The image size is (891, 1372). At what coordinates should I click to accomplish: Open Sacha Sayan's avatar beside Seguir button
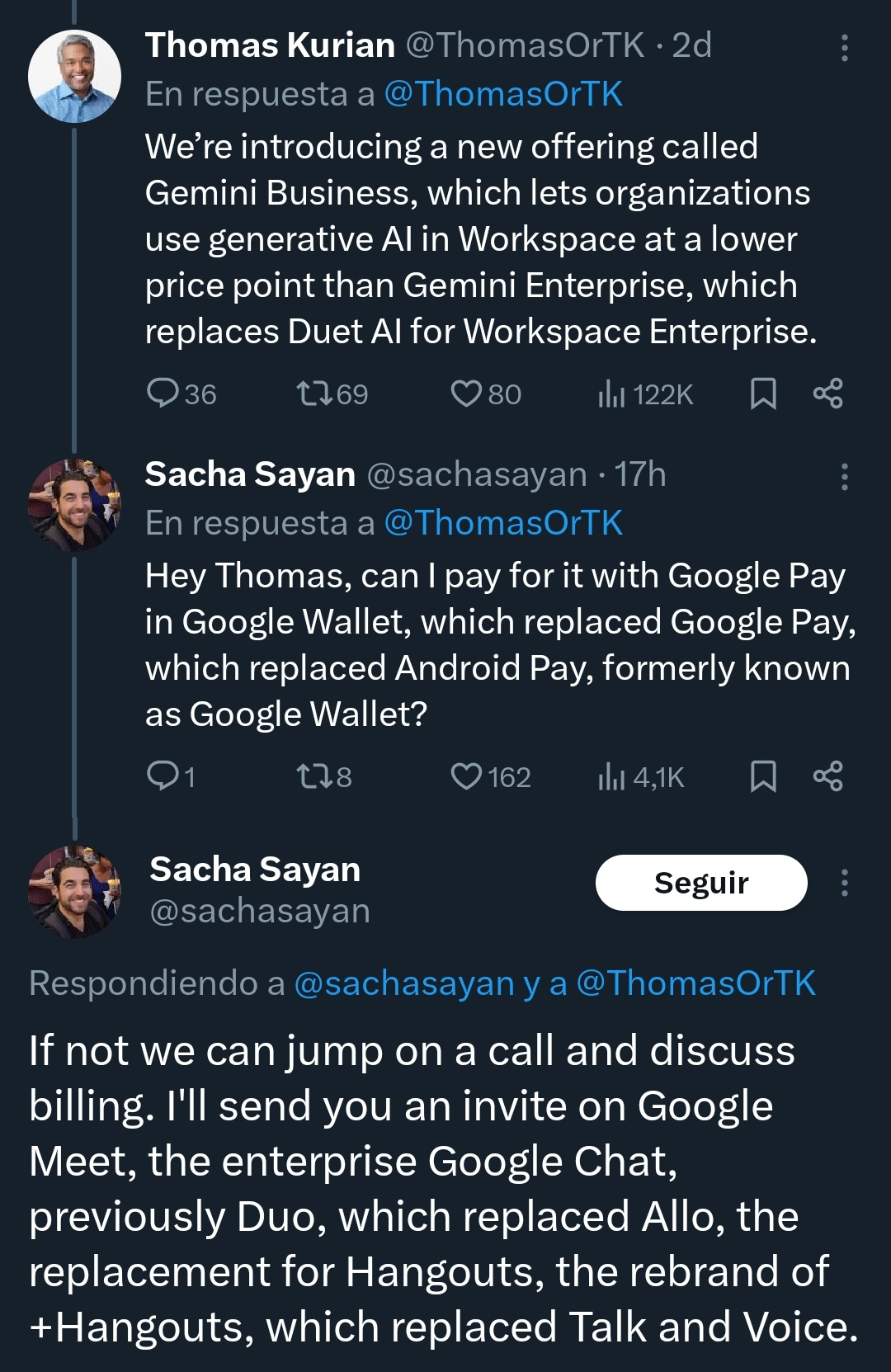pyautogui.click(x=75, y=891)
